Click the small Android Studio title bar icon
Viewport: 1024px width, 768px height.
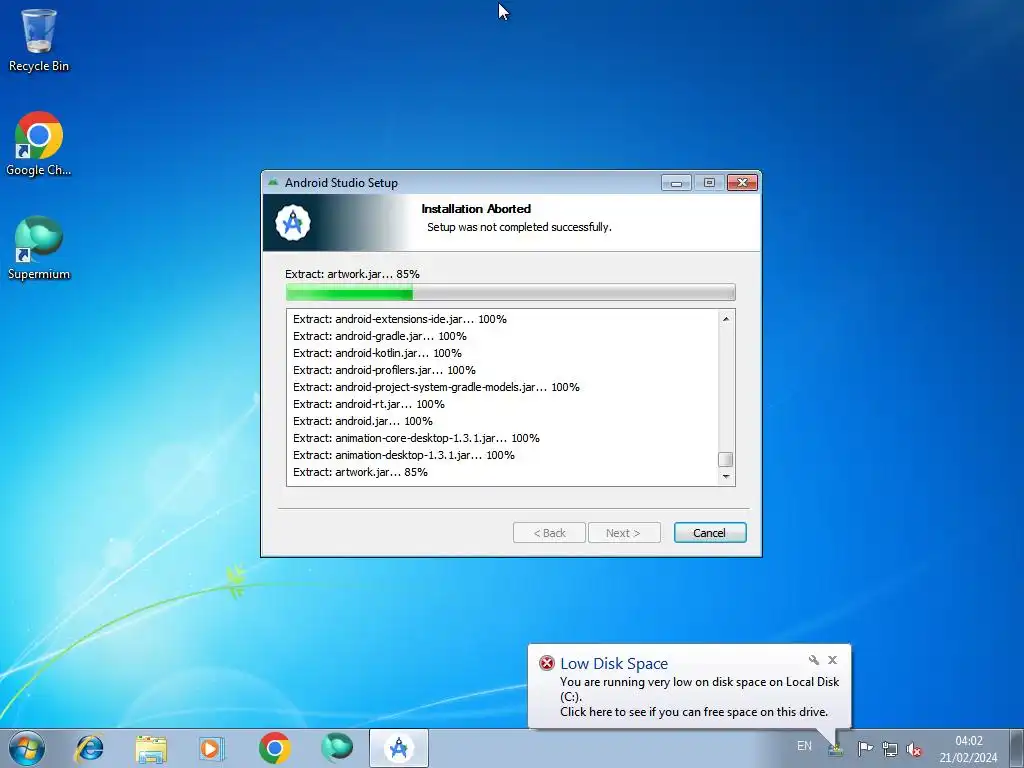[273, 182]
